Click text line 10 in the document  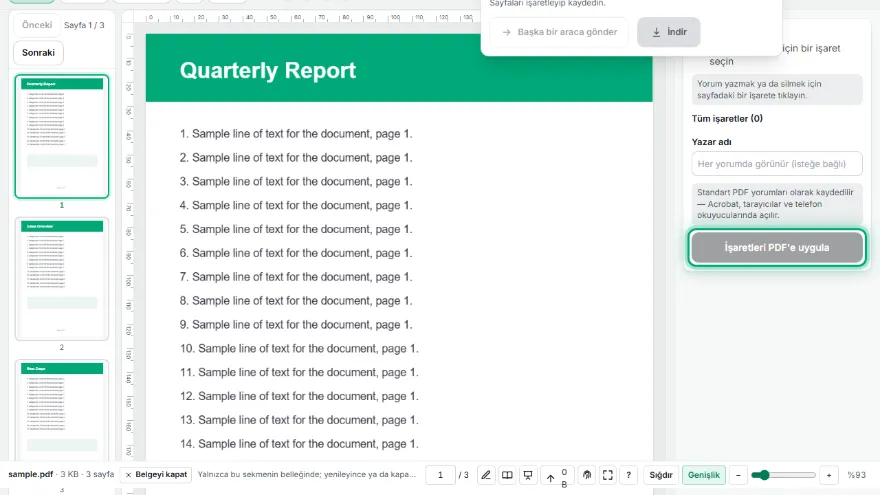point(299,348)
